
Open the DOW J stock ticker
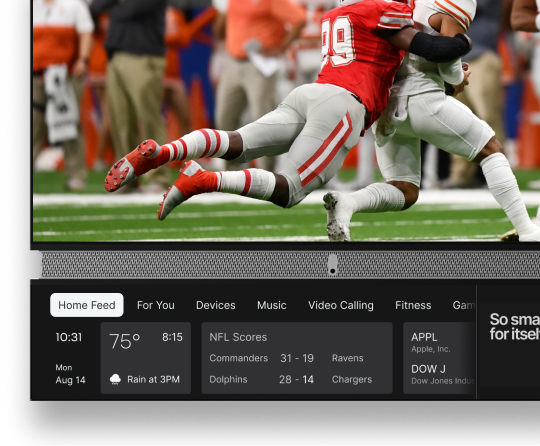pos(428,369)
